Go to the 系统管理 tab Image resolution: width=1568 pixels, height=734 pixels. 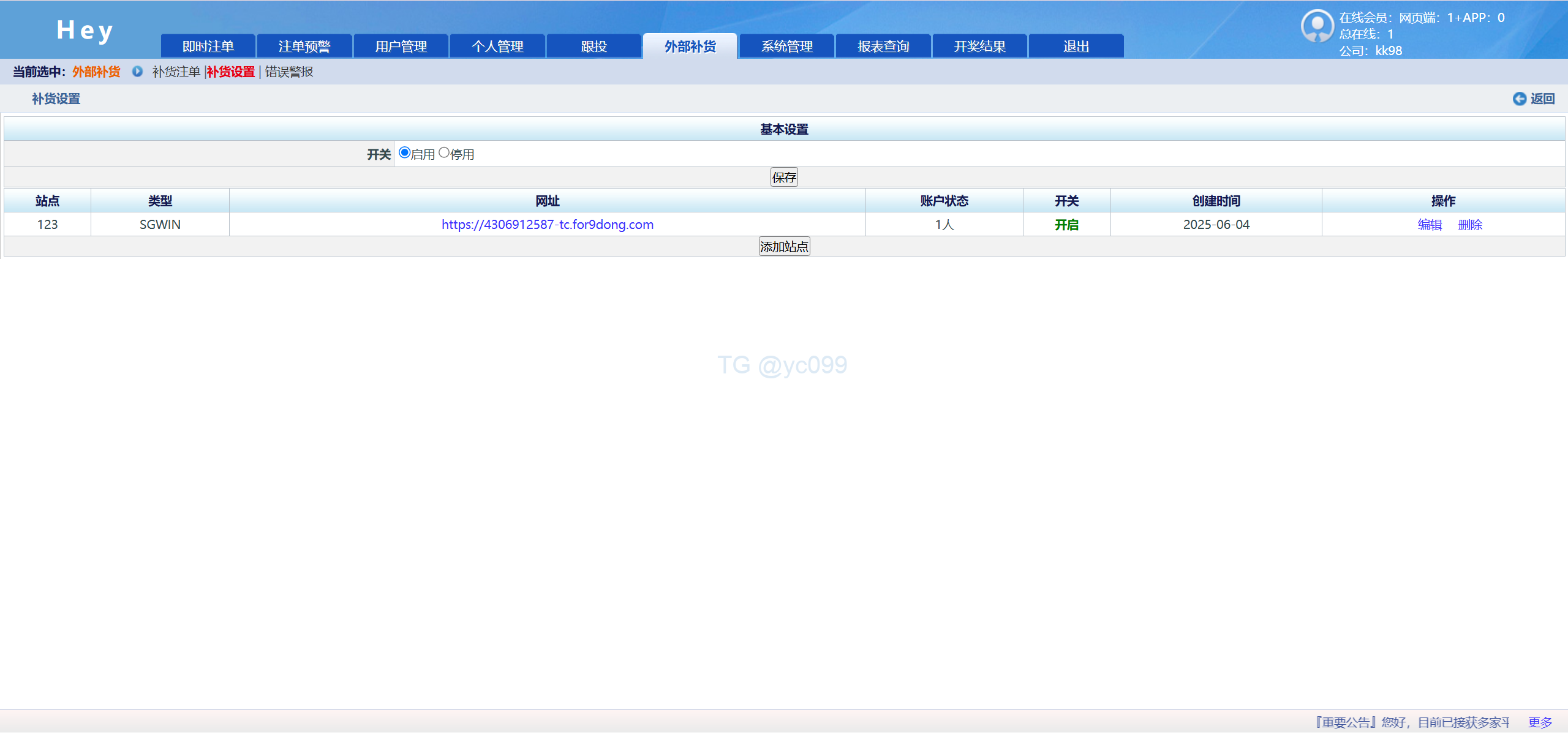coord(787,47)
